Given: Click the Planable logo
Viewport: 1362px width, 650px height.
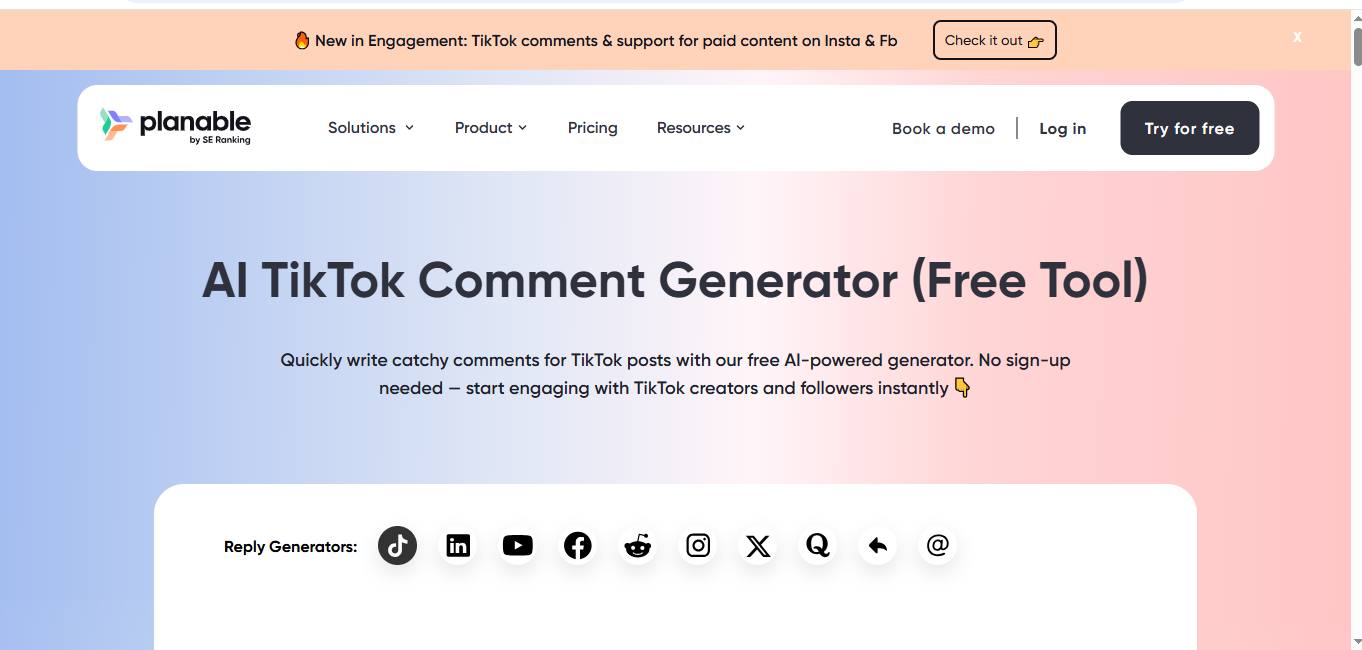Looking at the screenshot, I should 176,126.
